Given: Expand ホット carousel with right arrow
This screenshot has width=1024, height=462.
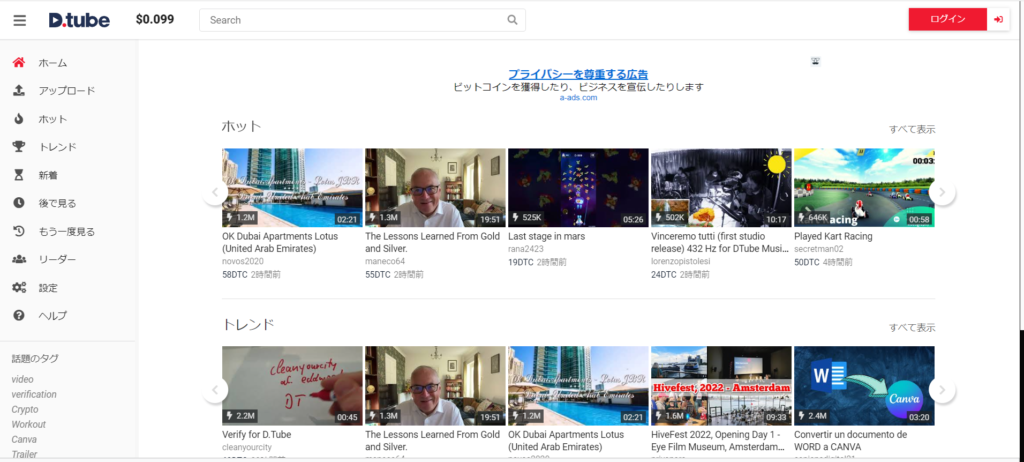Looking at the screenshot, I should 942,192.
